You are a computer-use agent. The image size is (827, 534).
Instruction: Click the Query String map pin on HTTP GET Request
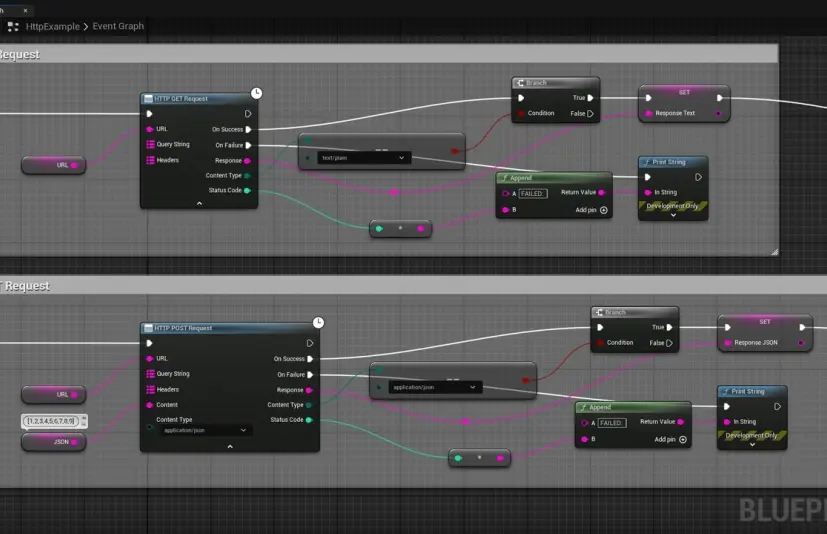point(150,144)
